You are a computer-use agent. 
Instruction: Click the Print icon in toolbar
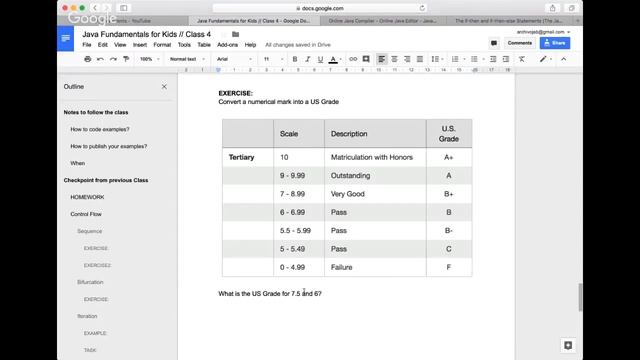point(87,59)
